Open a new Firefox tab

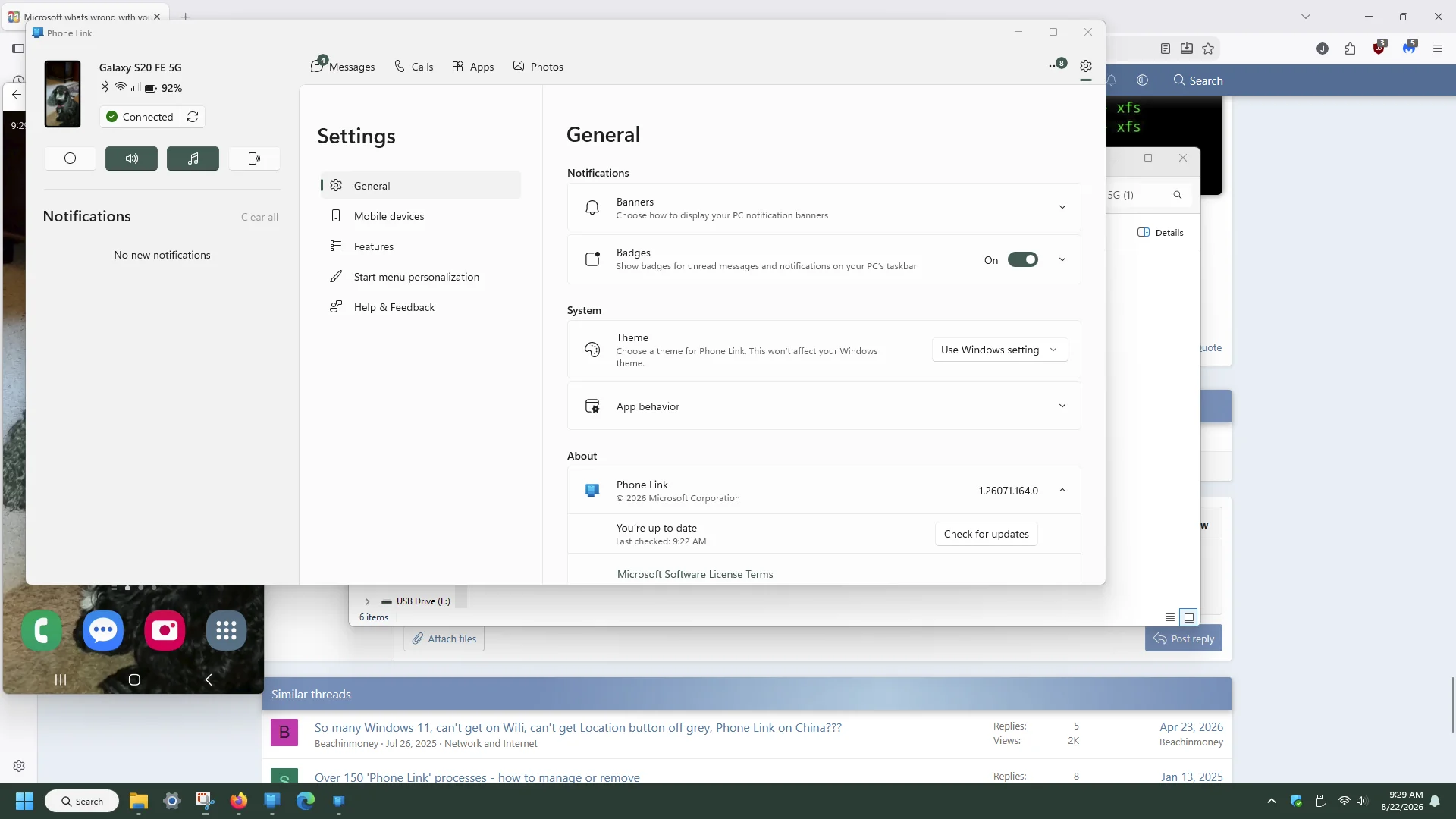(186, 17)
